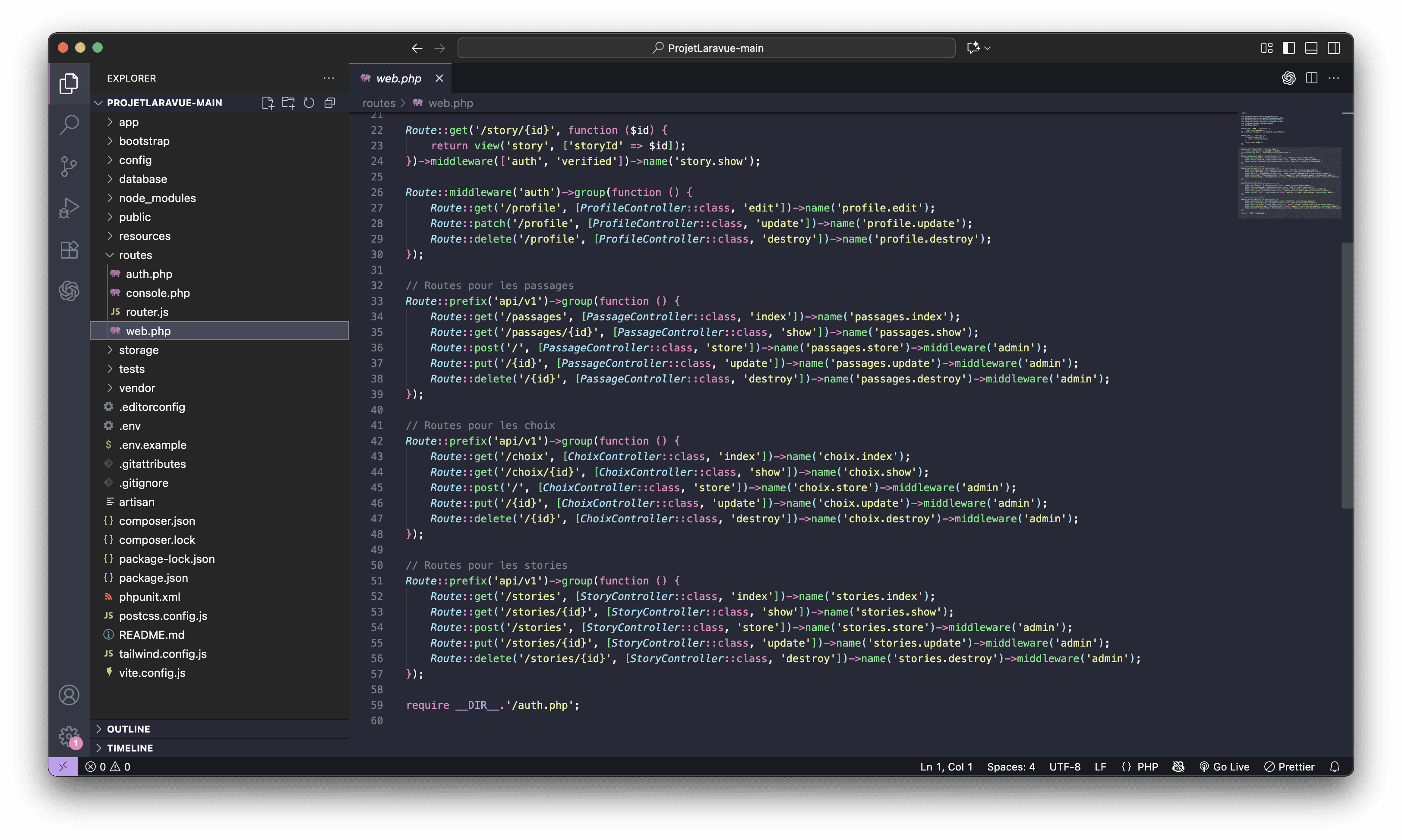Expand the TIMELINE section
This screenshot has height=840, width=1402.
tap(219, 748)
